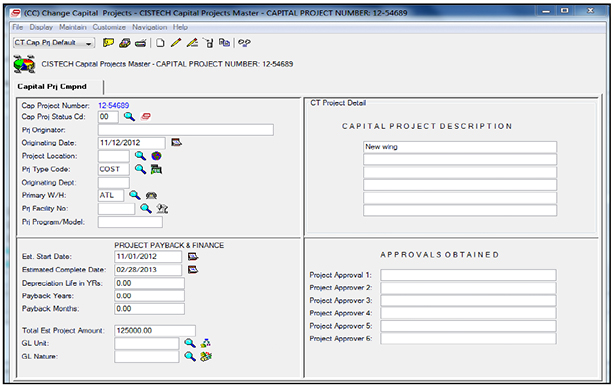This screenshot has height=389, width=615.
Task: Click the Project Approver 2 field
Action: (468, 288)
